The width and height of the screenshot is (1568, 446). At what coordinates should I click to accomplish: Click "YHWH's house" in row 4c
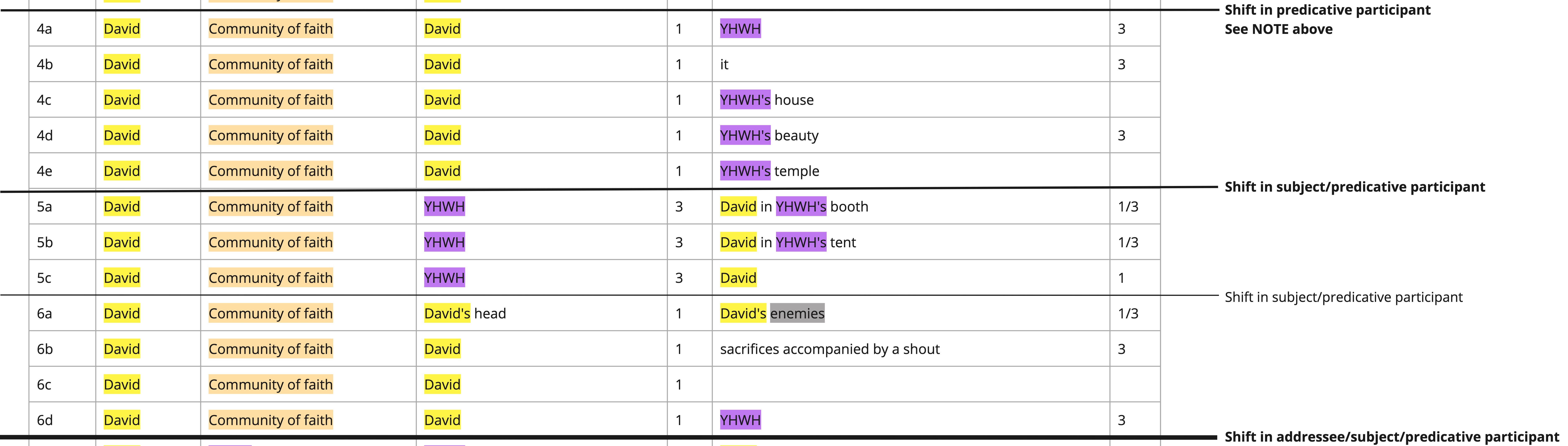(766, 100)
